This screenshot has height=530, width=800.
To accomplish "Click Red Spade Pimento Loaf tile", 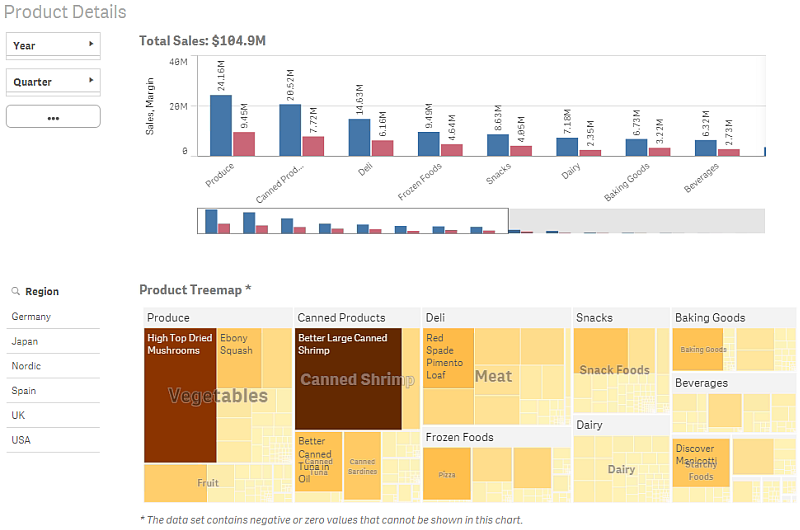I will pos(449,358).
